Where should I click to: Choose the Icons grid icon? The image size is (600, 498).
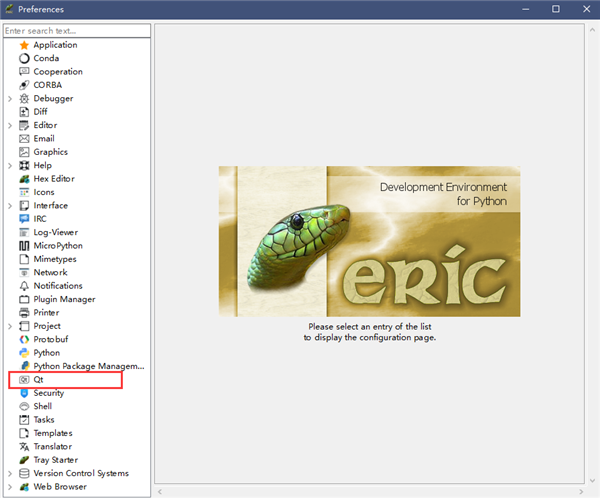click(24, 192)
